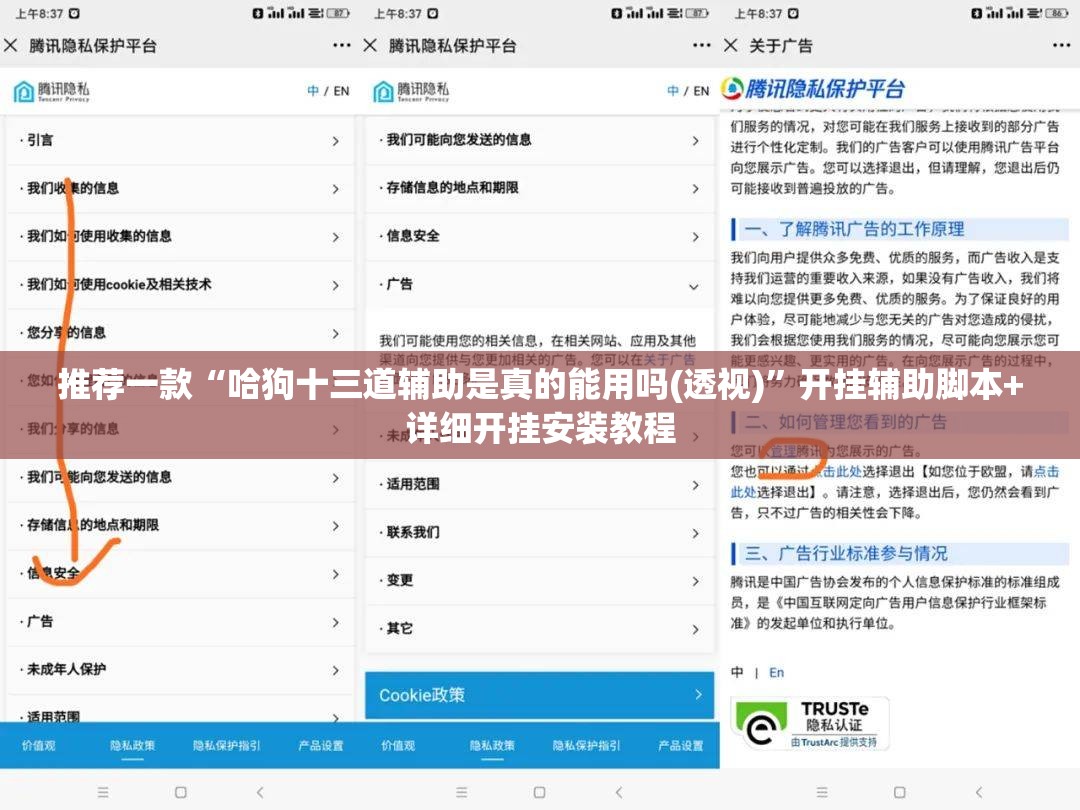The image size is (1080, 810).
Task: Tap Android home icon on 关于广告 screen
Action: [900, 792]
